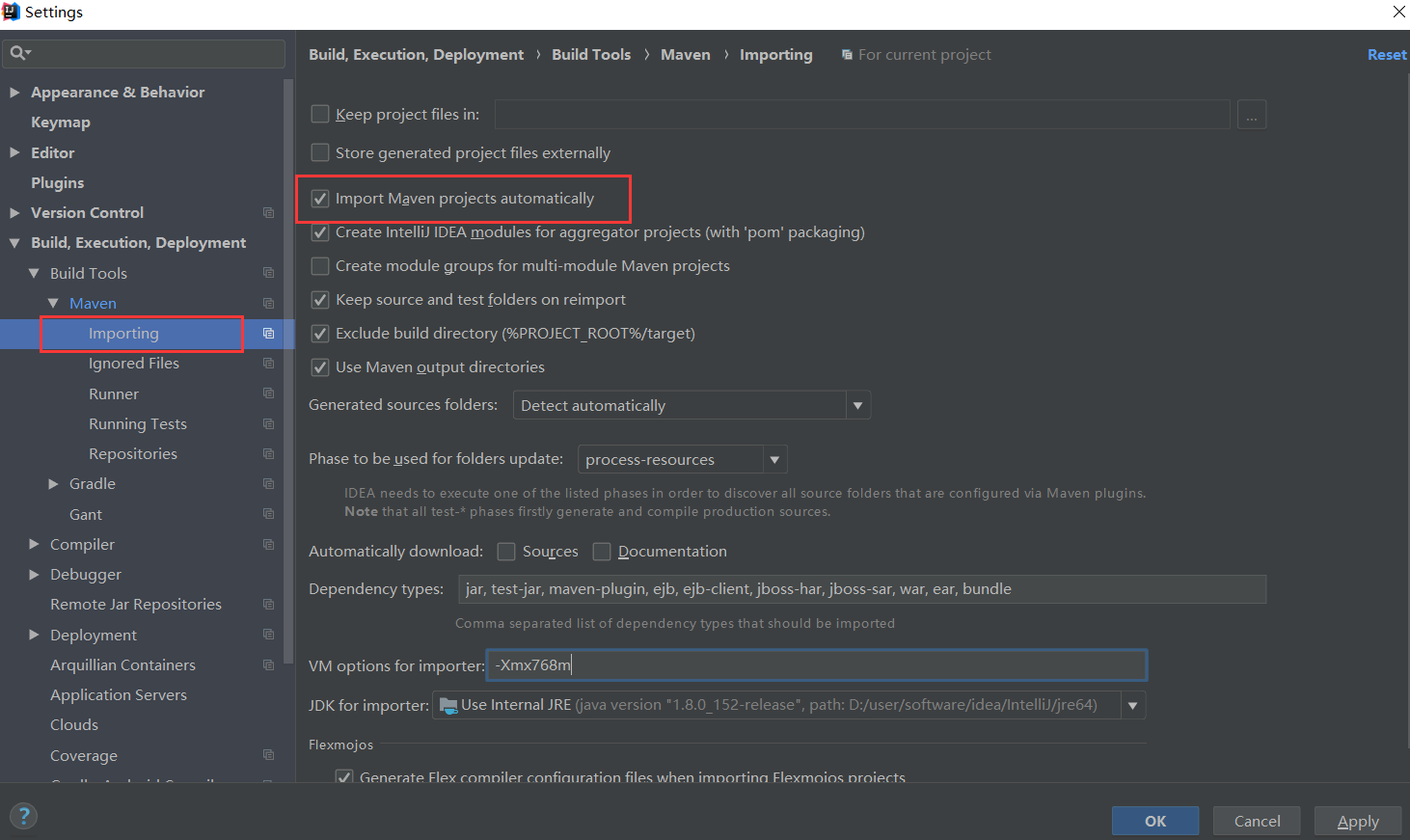The height and width of the screenshot is (840, 1410).
Task: Expand the Version Control tree node
Action: tap(14, 213)
